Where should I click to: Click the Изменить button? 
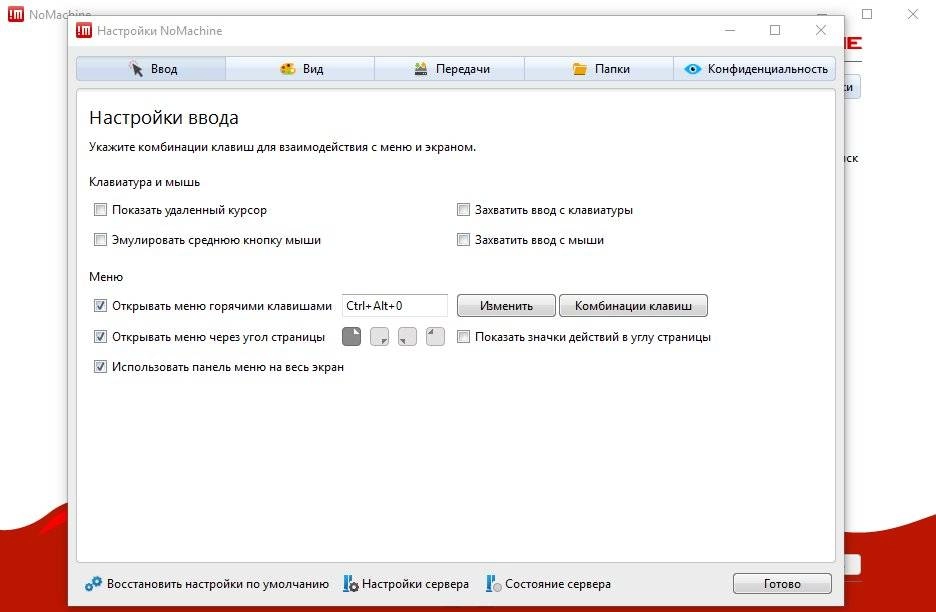point(506,306)
